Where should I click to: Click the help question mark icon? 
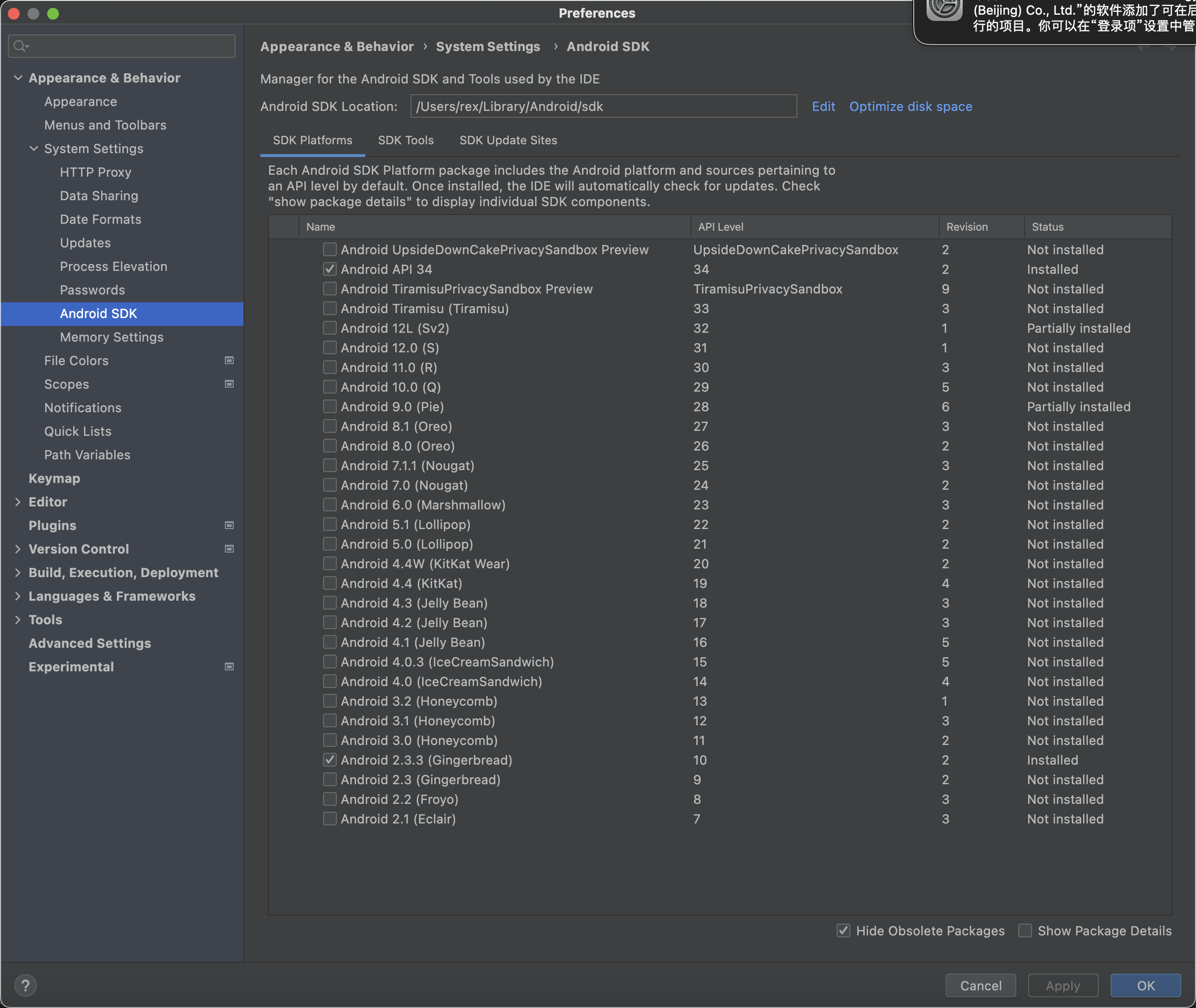(25, 985)
